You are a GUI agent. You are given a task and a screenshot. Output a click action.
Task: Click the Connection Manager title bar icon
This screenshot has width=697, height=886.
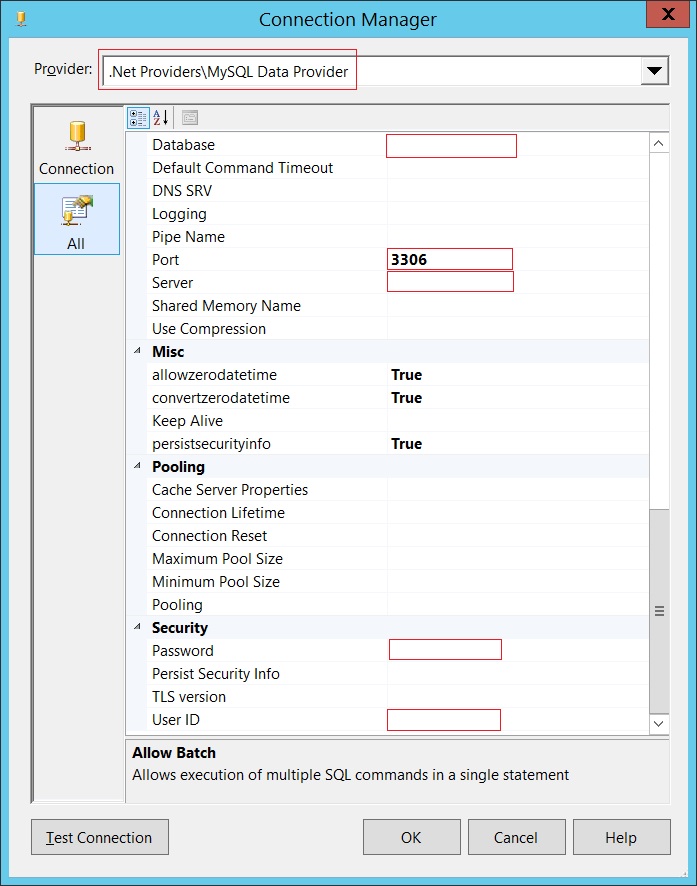21,19
